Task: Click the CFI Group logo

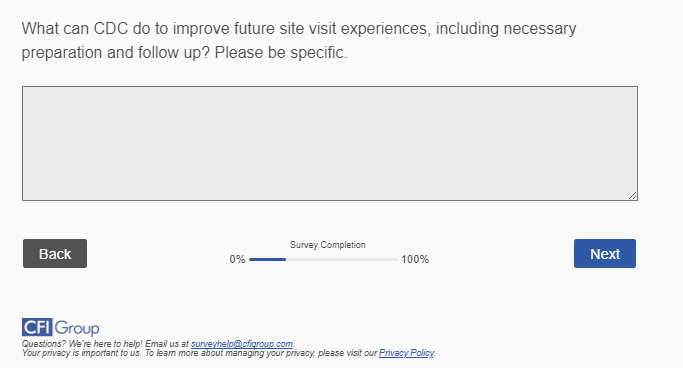Action: click(61, 327)
